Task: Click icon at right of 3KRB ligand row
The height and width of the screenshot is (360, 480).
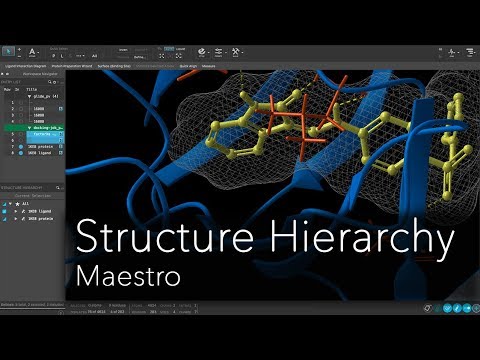Action: click(61, 153)
